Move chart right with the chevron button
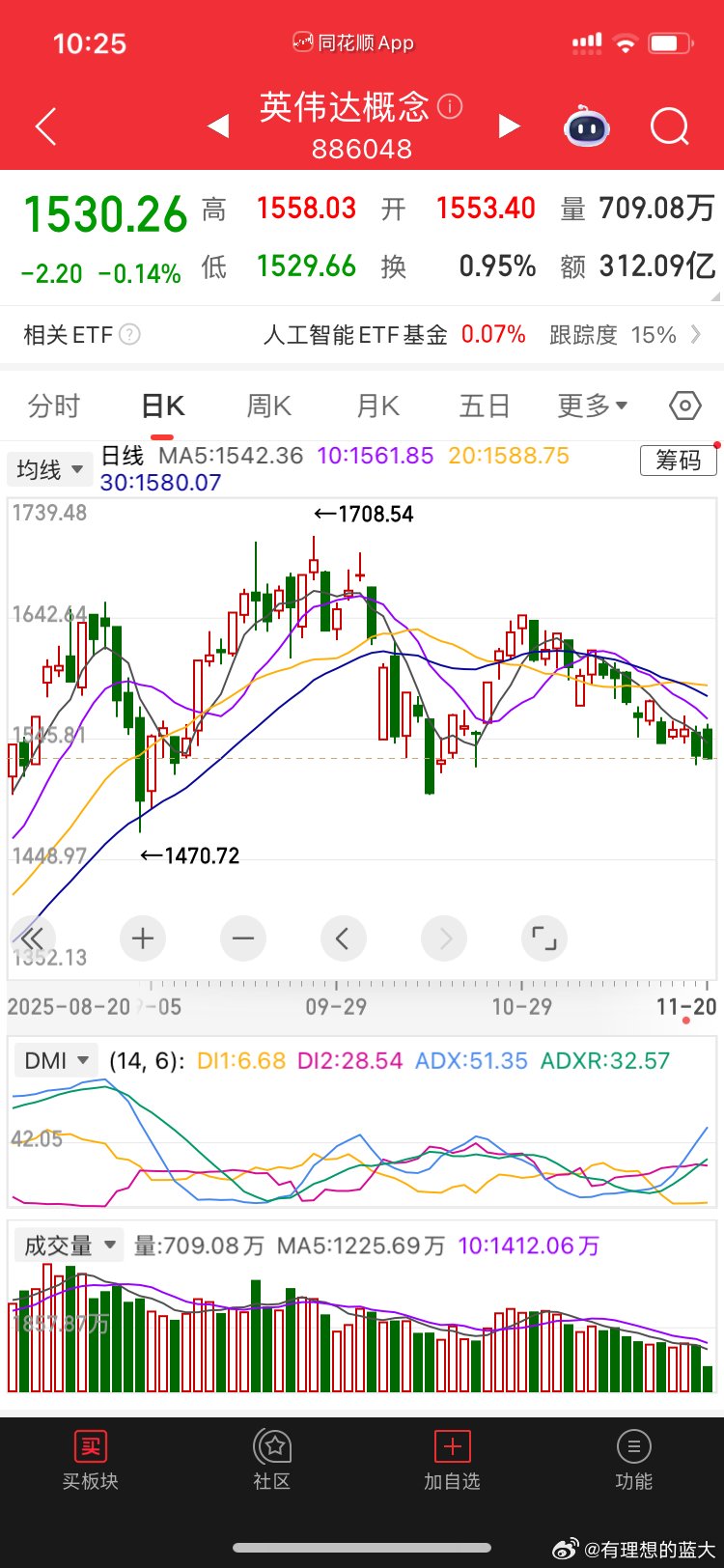Viewport: 724px width, 1568px height. 444,938
